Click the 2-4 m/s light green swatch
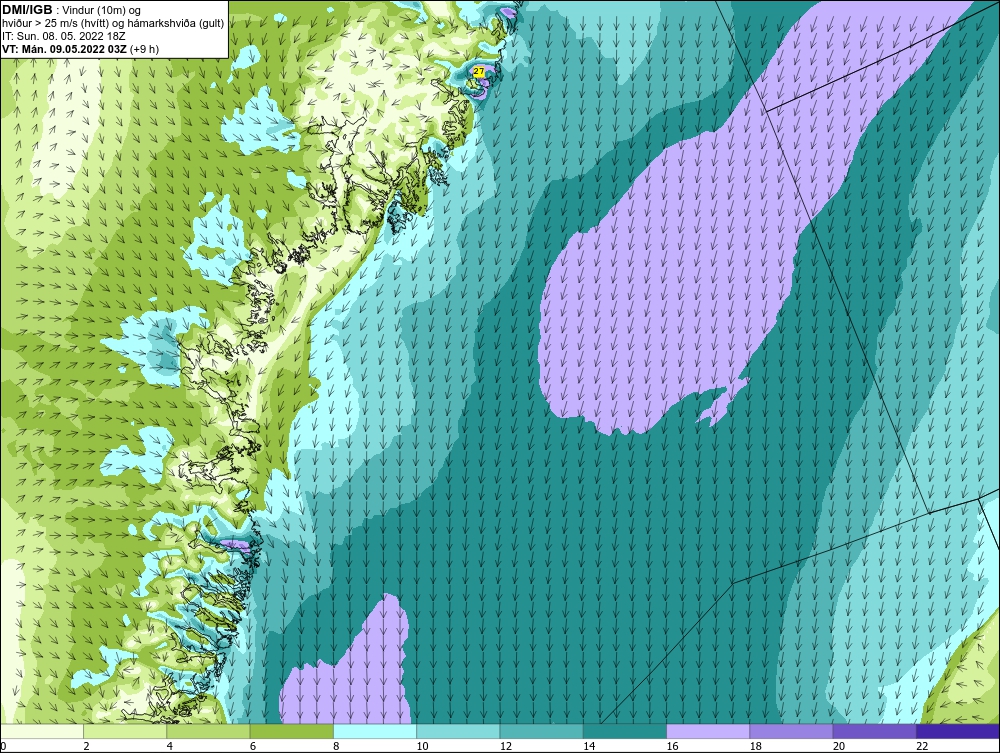The height and width of the screenshot is (753, 1000). click(x=125, y=731)
